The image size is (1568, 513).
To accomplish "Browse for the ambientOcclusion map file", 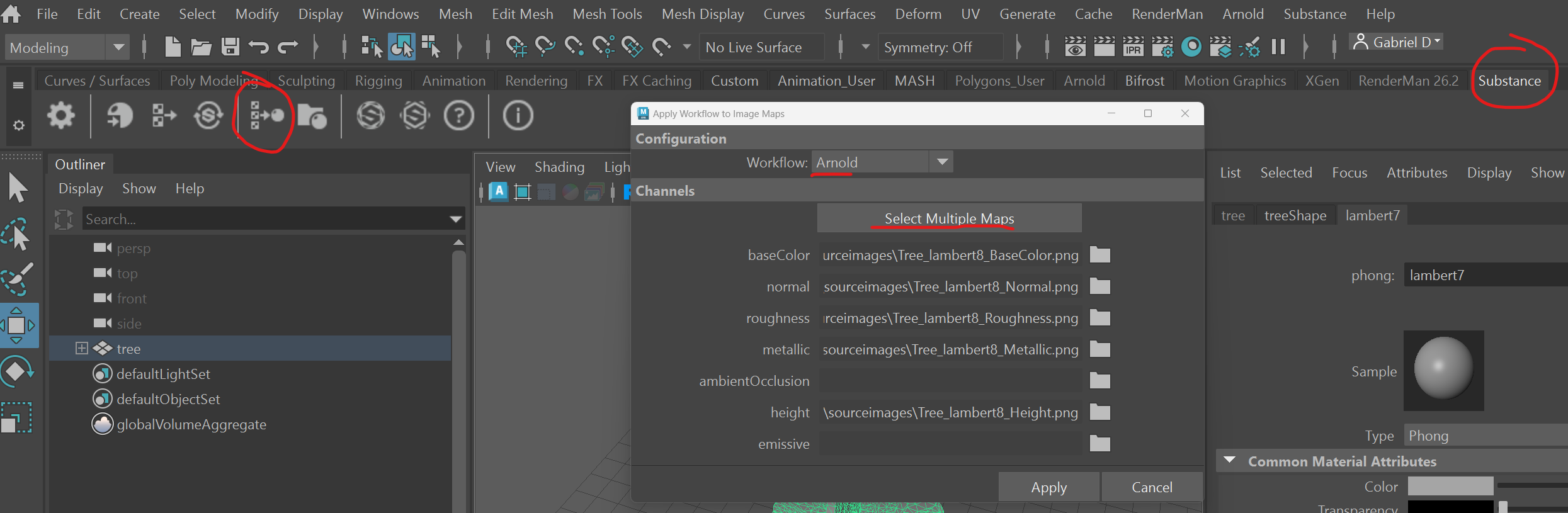I will (1099, 381).
